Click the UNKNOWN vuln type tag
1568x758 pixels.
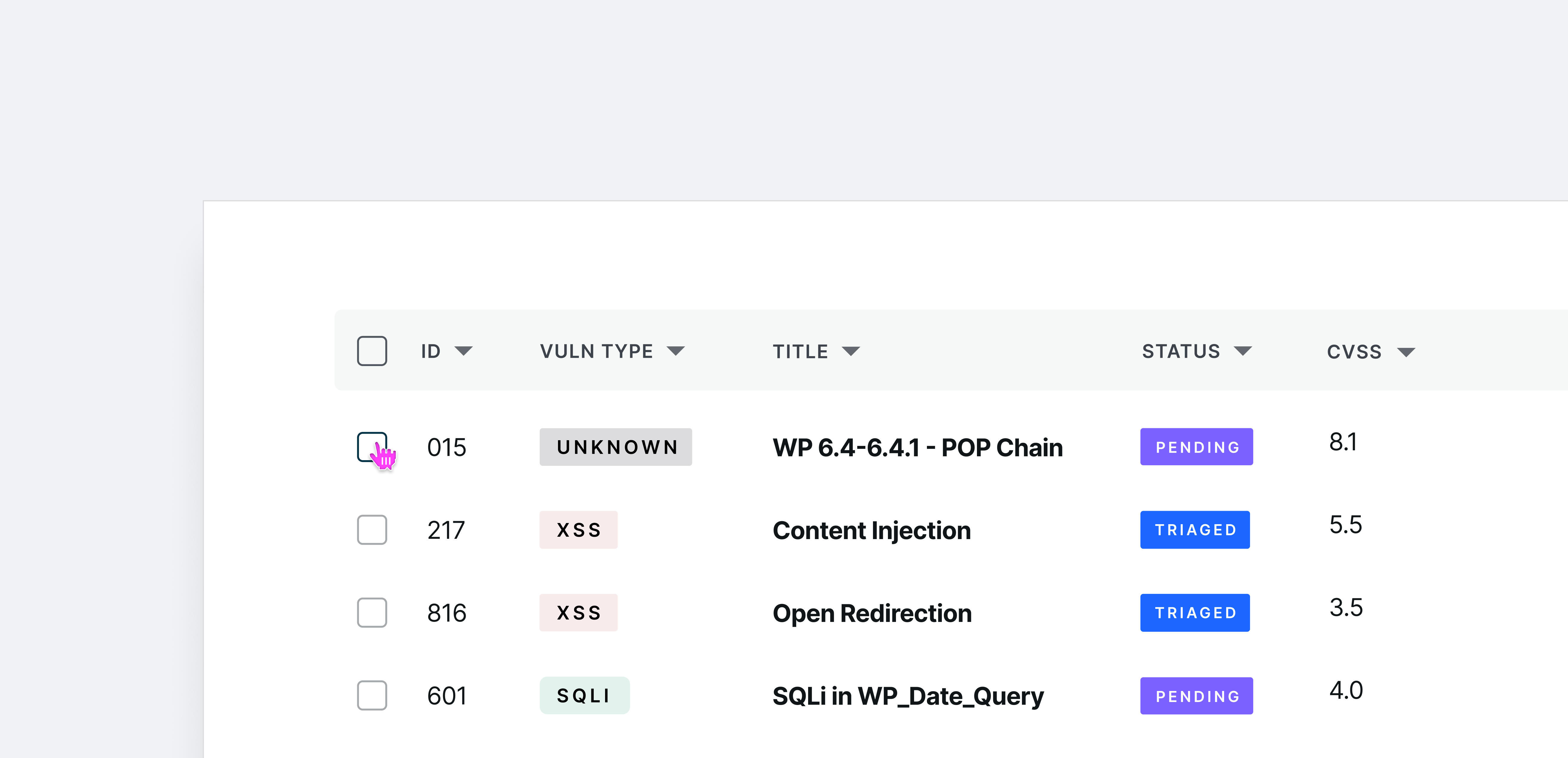pos(615,447)
